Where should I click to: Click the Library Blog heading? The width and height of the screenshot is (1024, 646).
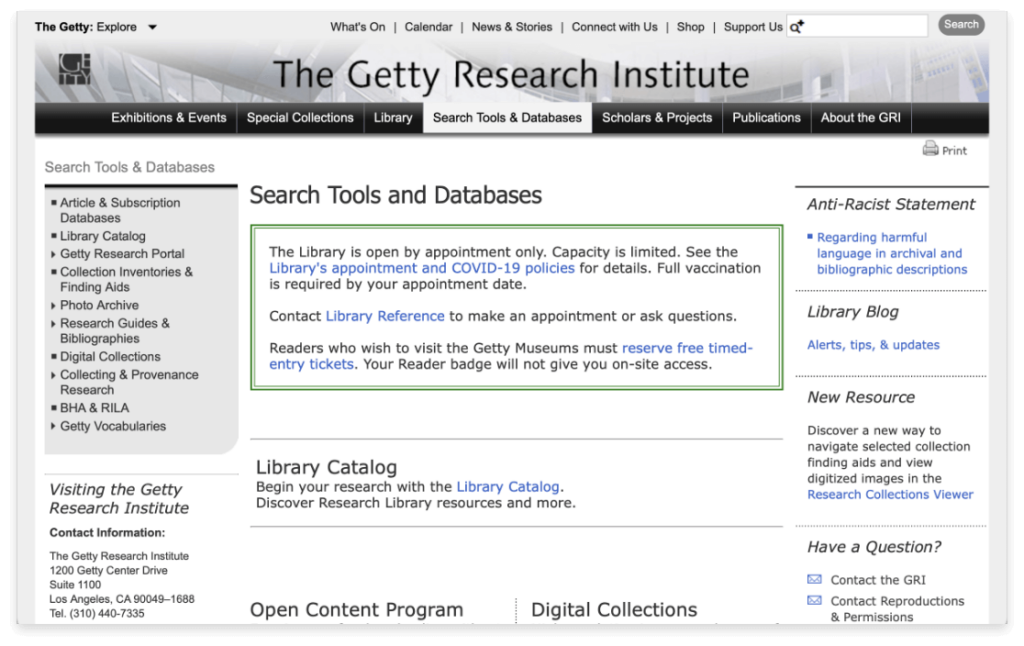853,312
